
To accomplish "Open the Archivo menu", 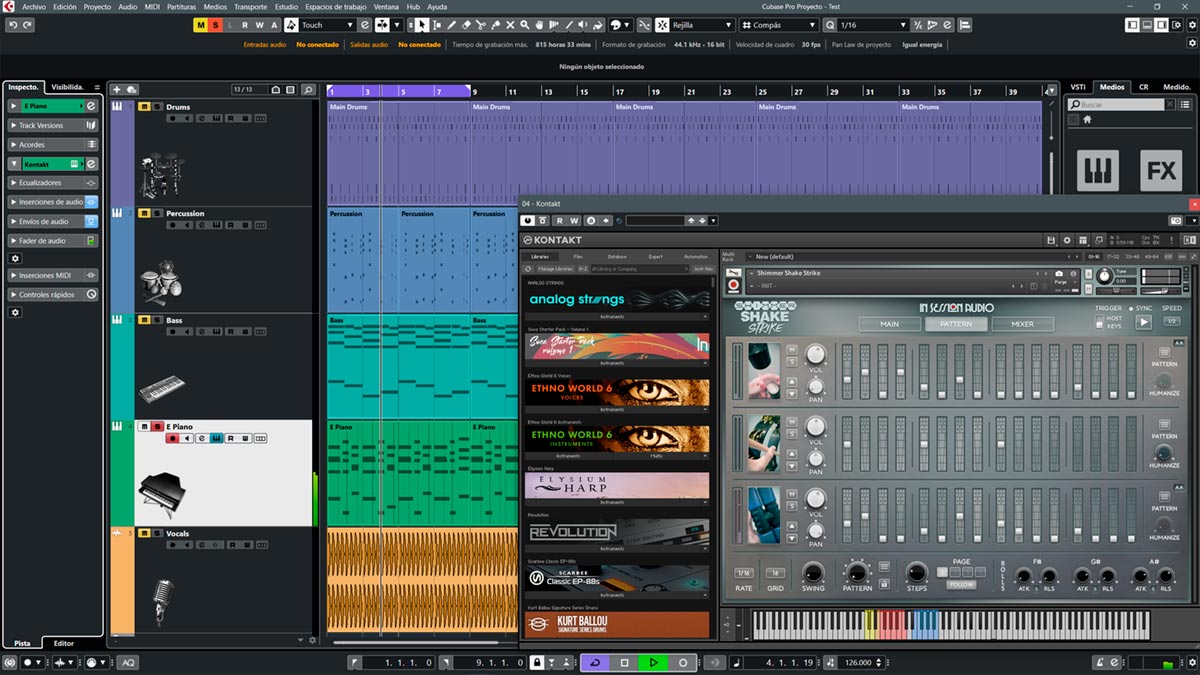I will coord(33,7).
